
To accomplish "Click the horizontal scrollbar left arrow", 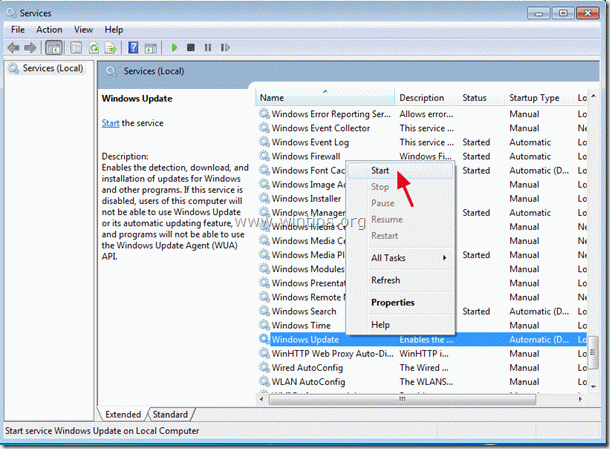I will pos(261,399).
